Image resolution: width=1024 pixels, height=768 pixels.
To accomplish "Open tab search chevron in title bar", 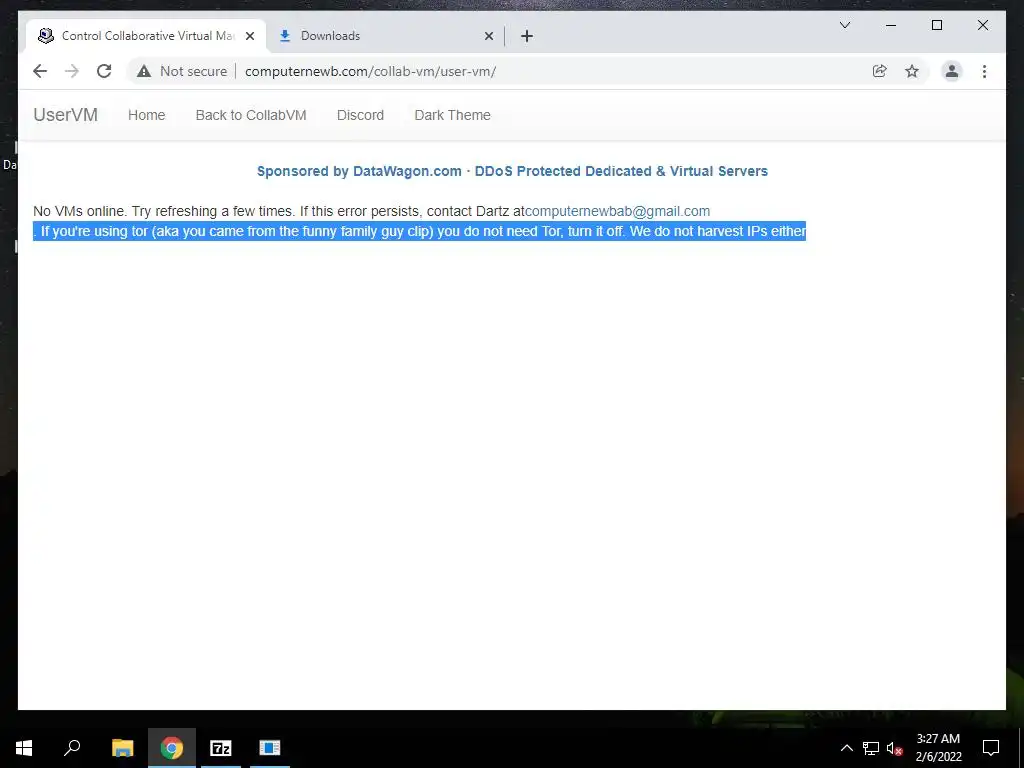I will (844, 25).
